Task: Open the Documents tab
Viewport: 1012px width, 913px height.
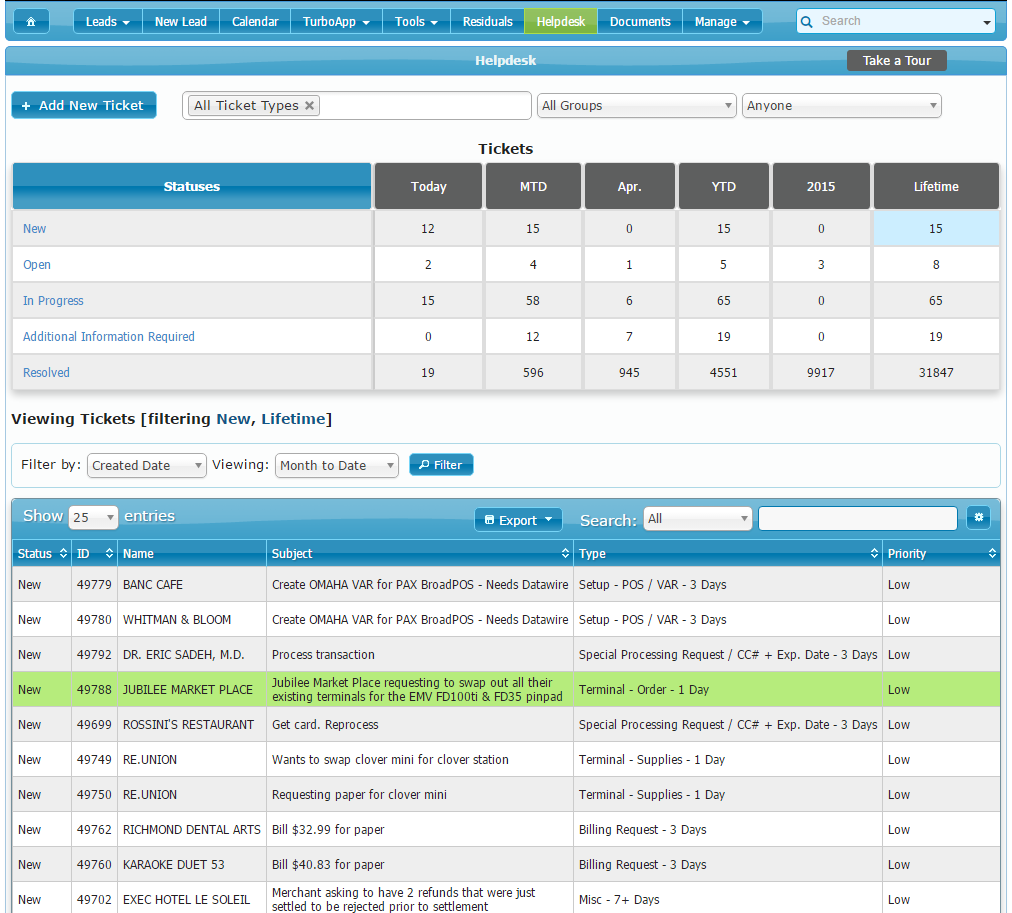Action: [640, 21]
